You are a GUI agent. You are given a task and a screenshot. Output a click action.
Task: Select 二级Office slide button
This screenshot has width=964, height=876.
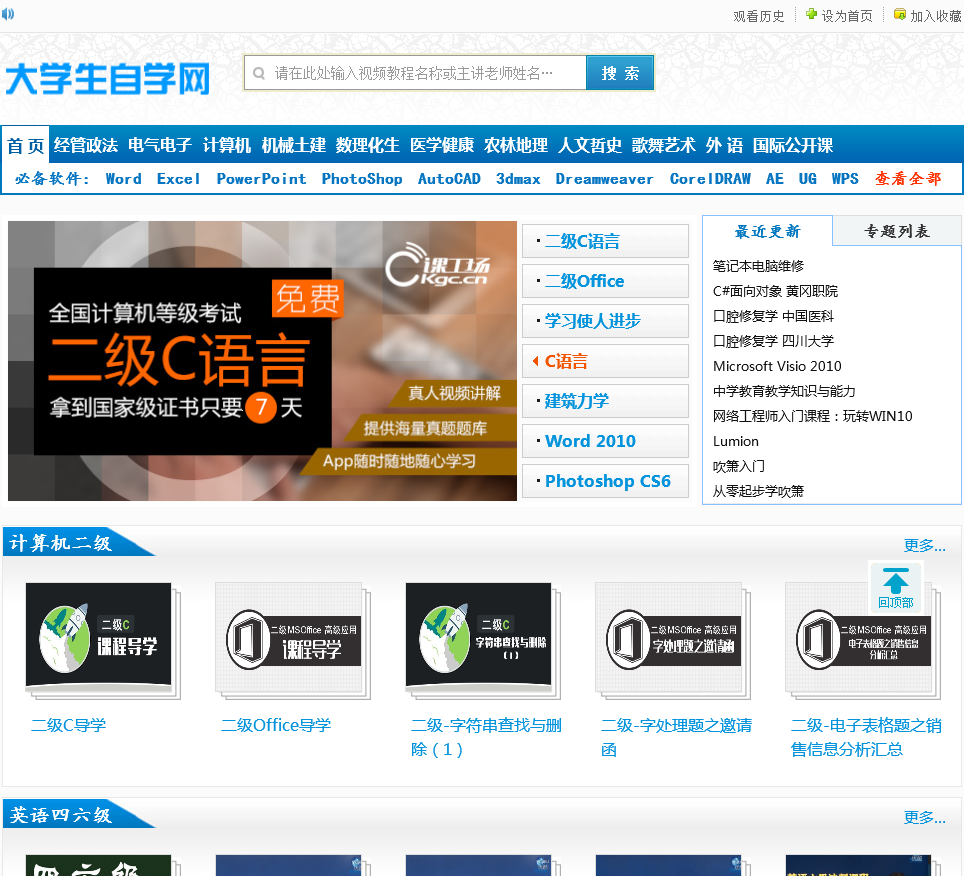tap(605, 281)
